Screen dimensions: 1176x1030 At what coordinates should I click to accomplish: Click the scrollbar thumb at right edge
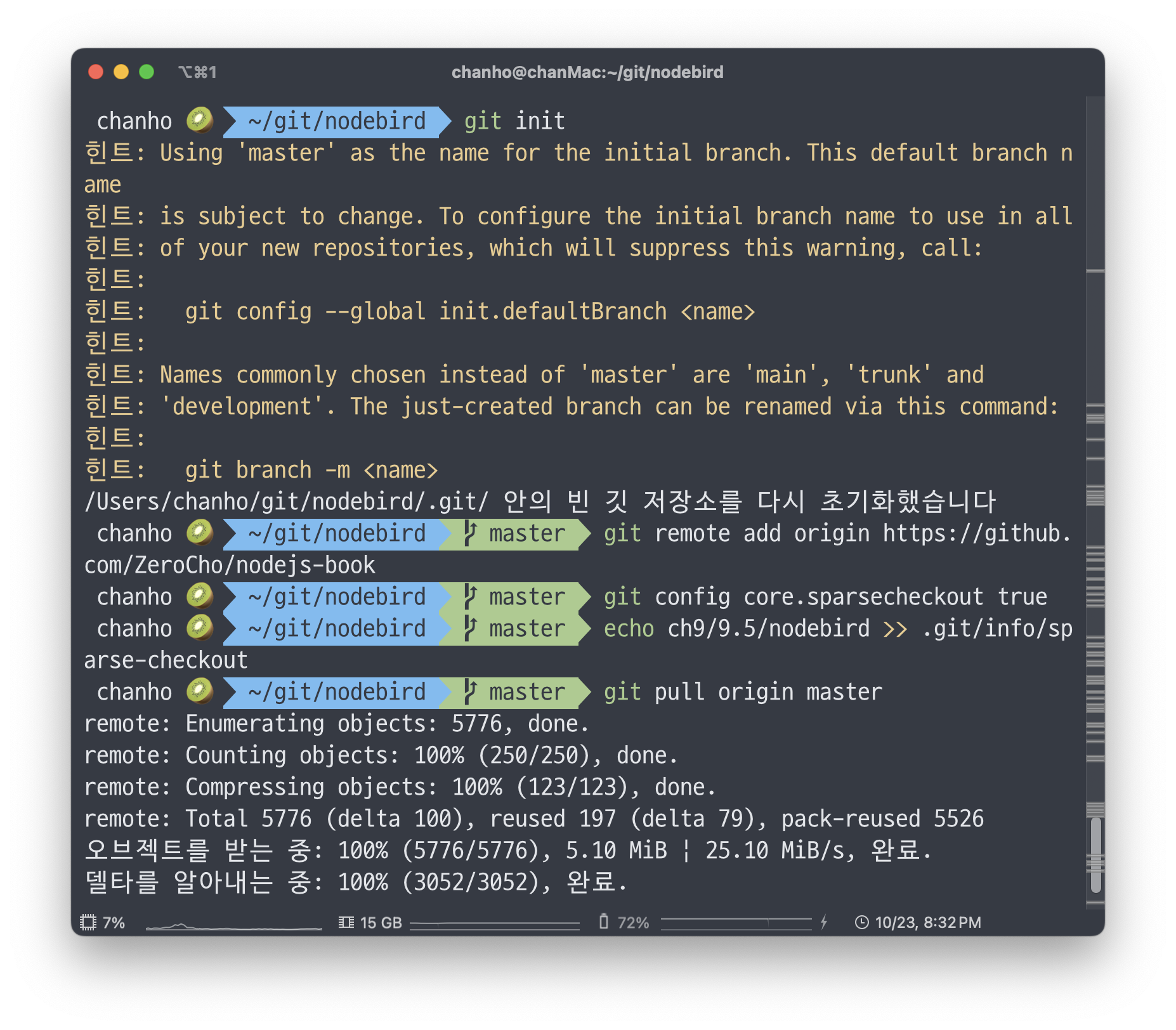[1095, 855]
